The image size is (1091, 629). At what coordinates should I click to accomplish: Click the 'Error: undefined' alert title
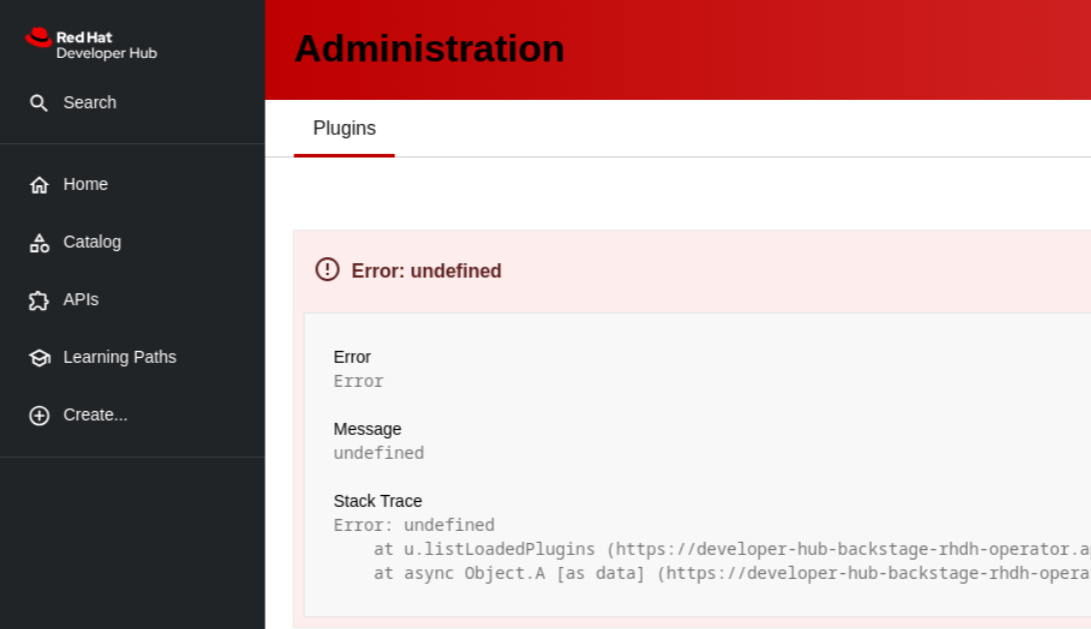[x=426, y=271]
